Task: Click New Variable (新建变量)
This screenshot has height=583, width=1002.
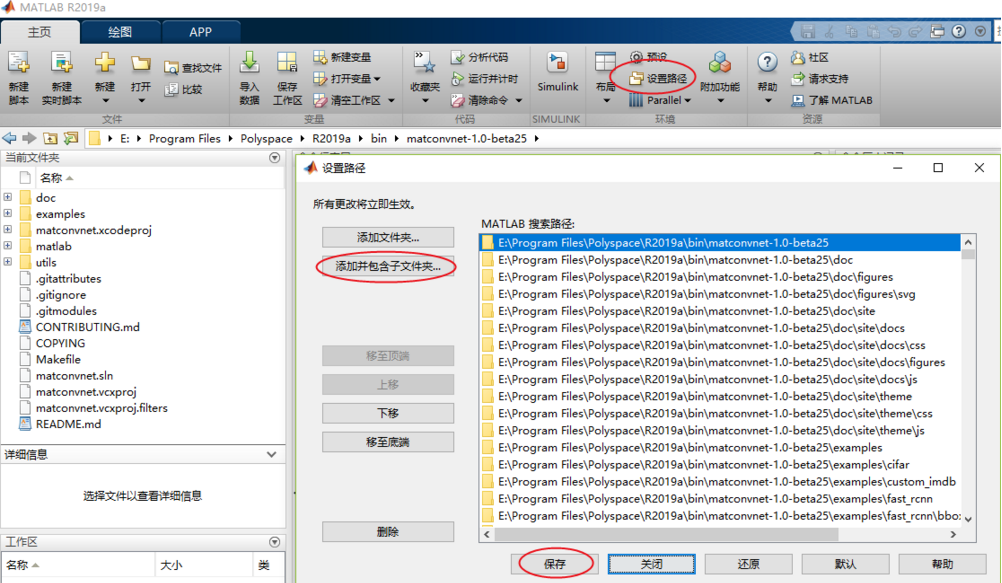Action: 342,57
